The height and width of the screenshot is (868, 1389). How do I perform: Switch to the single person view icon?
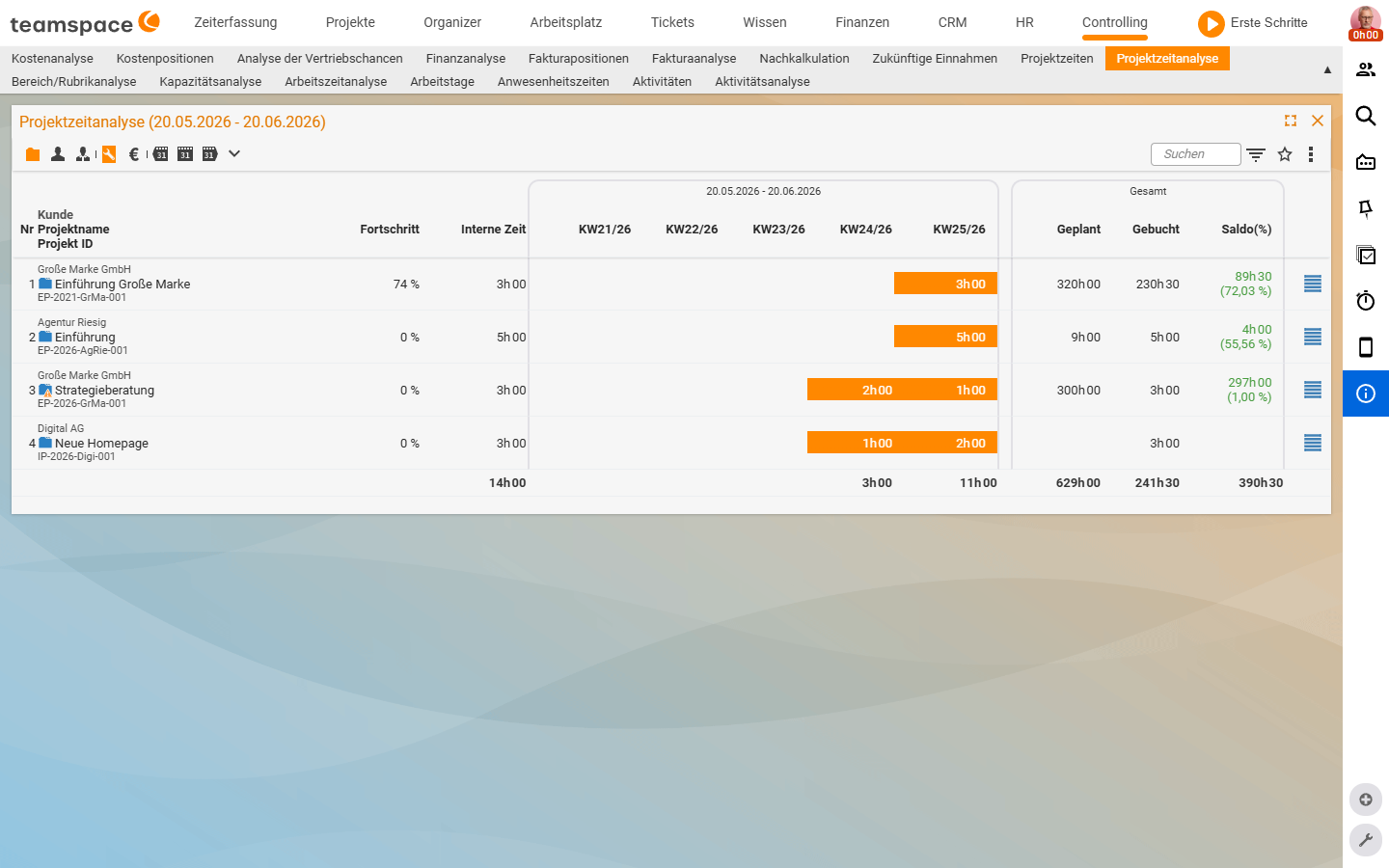coord(58,154)
